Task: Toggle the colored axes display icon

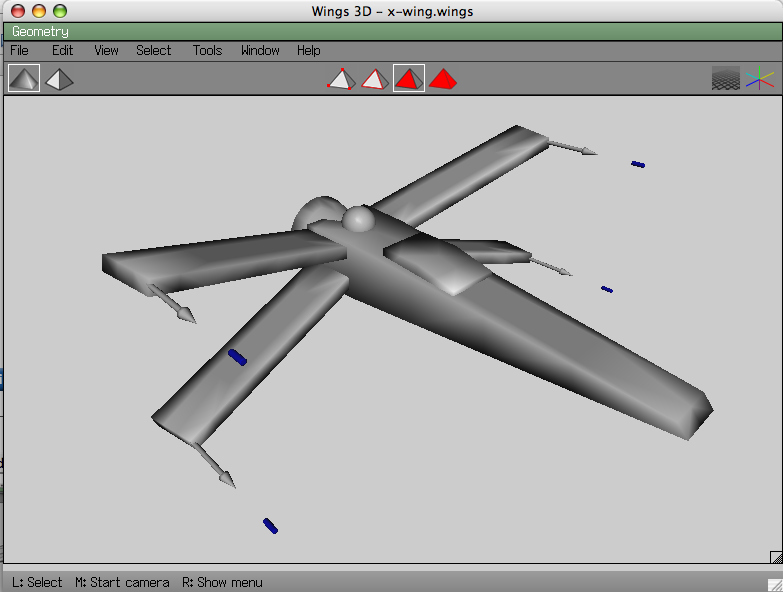Action: click(x=760, y=78)
